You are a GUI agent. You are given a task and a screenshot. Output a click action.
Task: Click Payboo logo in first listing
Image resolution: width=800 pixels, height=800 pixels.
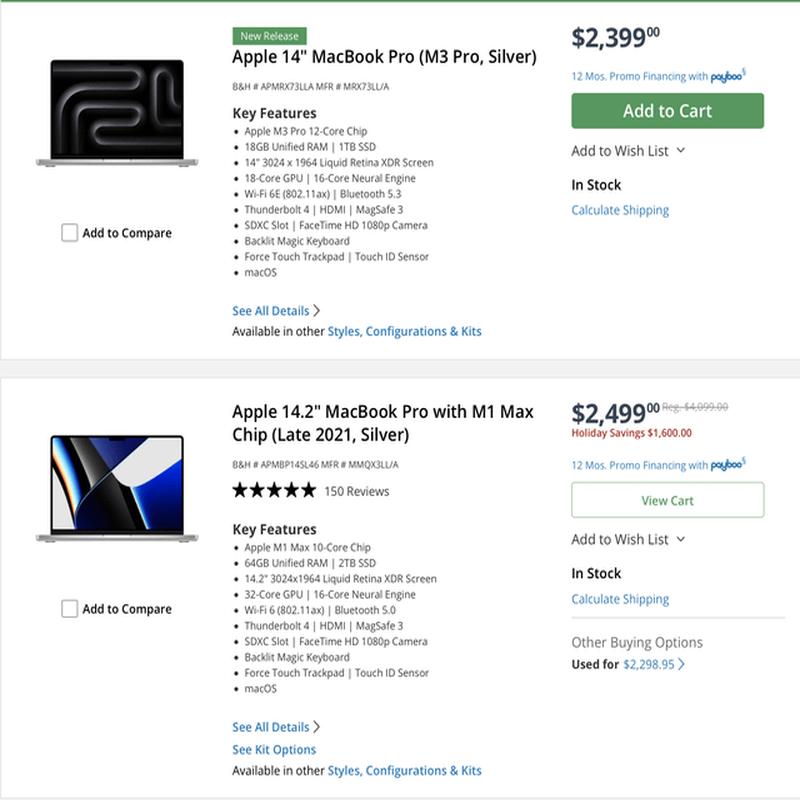pyautogui.click(x=728, y=76)
